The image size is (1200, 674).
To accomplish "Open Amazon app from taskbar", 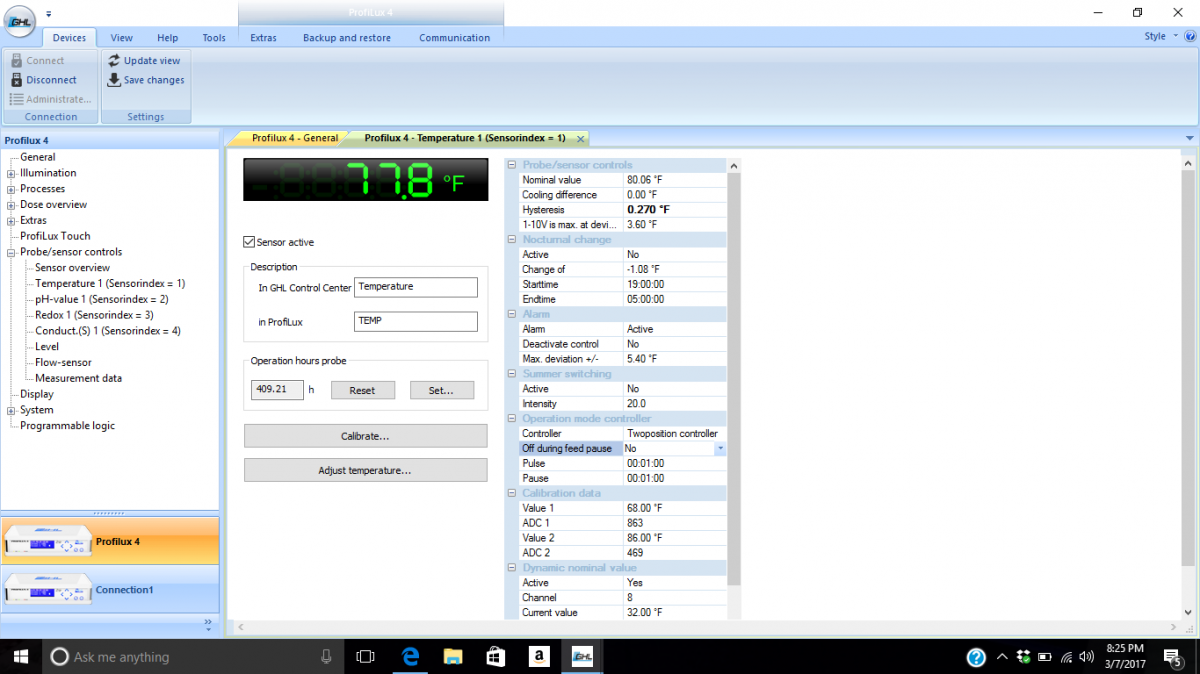I will pos(538,657).
